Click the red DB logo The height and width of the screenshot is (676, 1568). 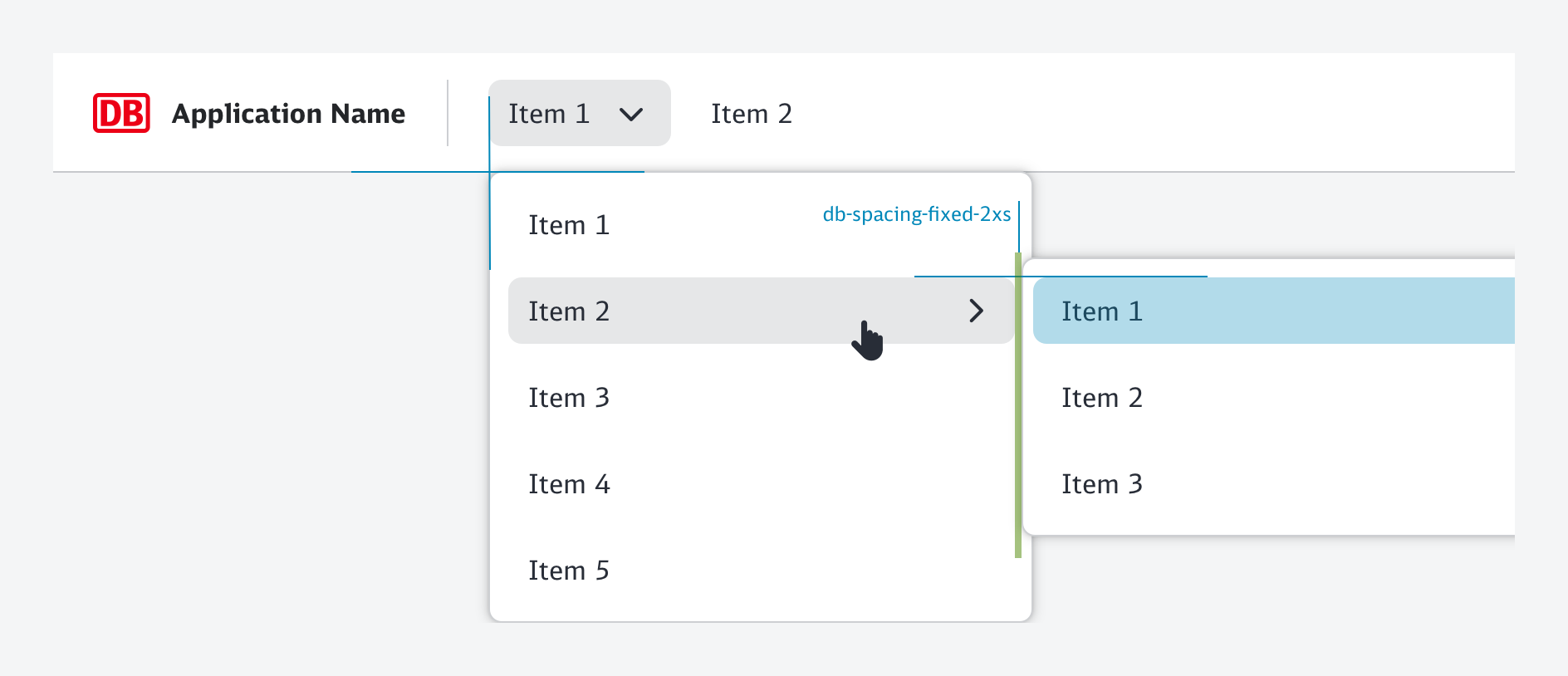click(121, 113)
